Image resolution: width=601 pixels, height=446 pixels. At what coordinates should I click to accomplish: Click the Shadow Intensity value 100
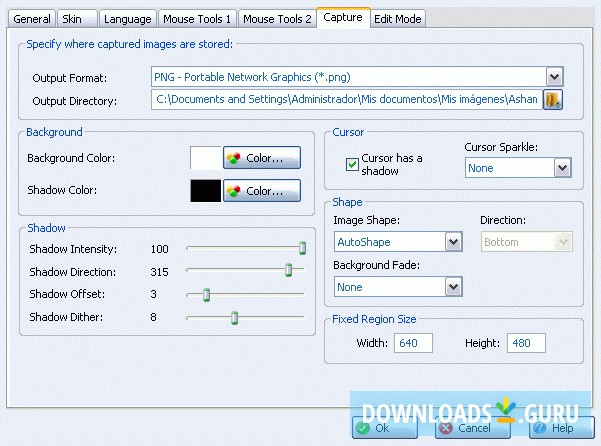point(159,249)
